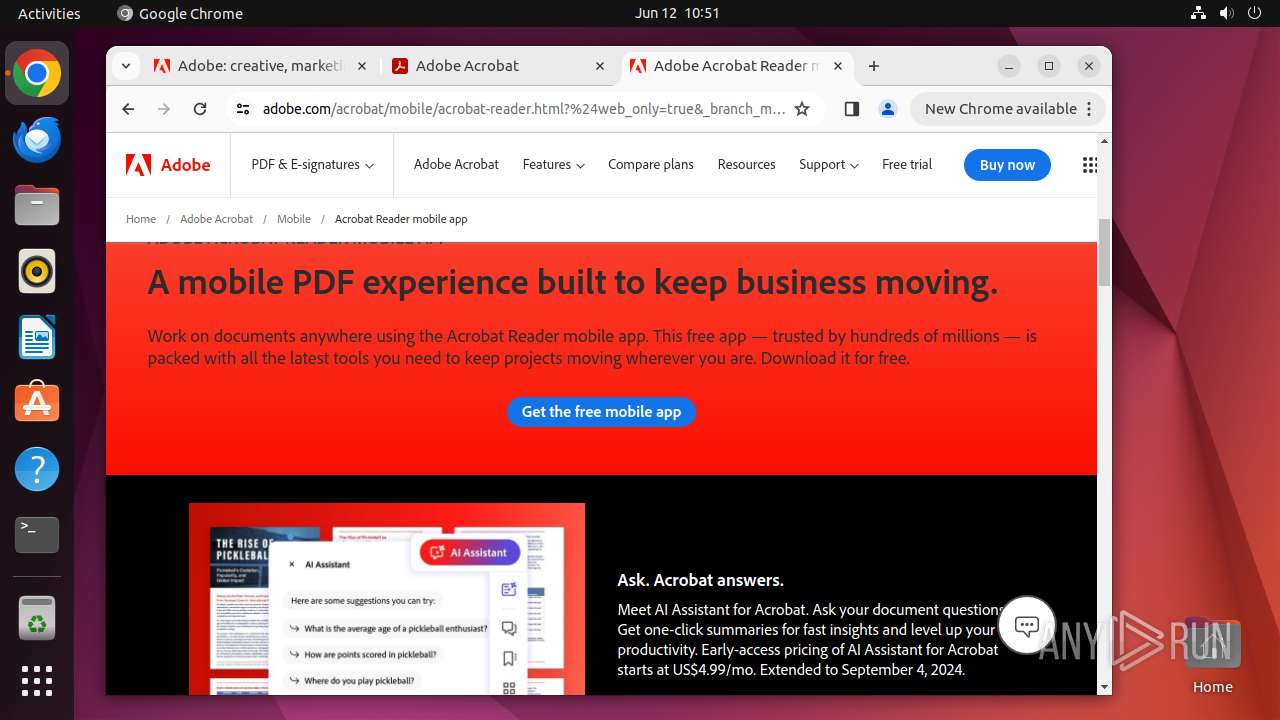Show applications grid in dock
Image resolution: width=1280 pixels, height=720 pixels.
[37, 681]
